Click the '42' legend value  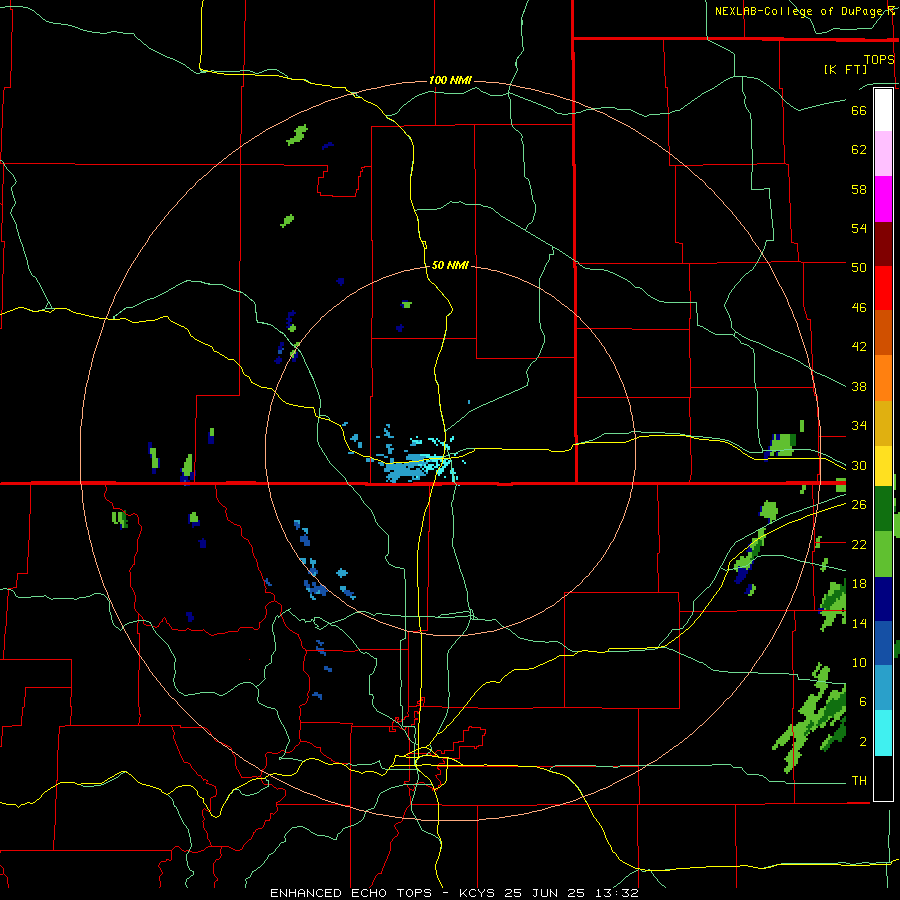point(859,347)
